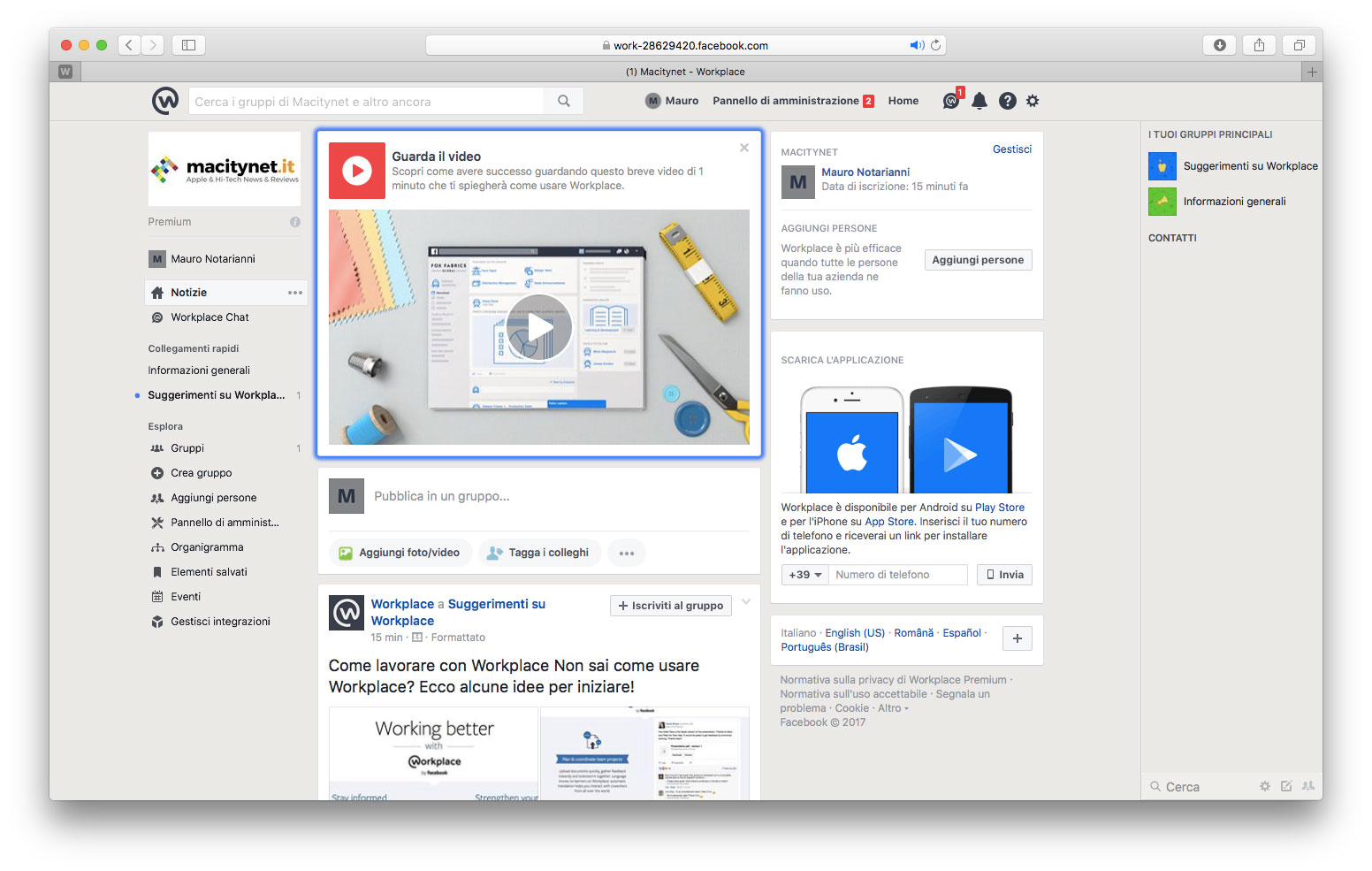
Task: Go back in Safari
Action: [129, 45]
